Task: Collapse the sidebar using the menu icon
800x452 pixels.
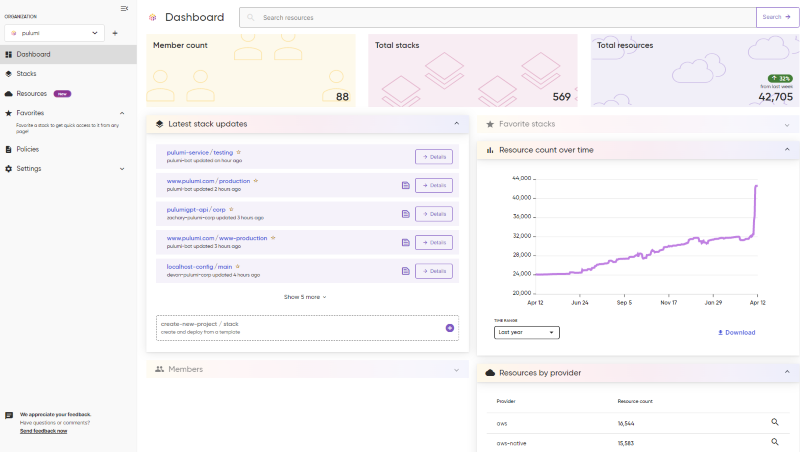Action: point(124,8)
